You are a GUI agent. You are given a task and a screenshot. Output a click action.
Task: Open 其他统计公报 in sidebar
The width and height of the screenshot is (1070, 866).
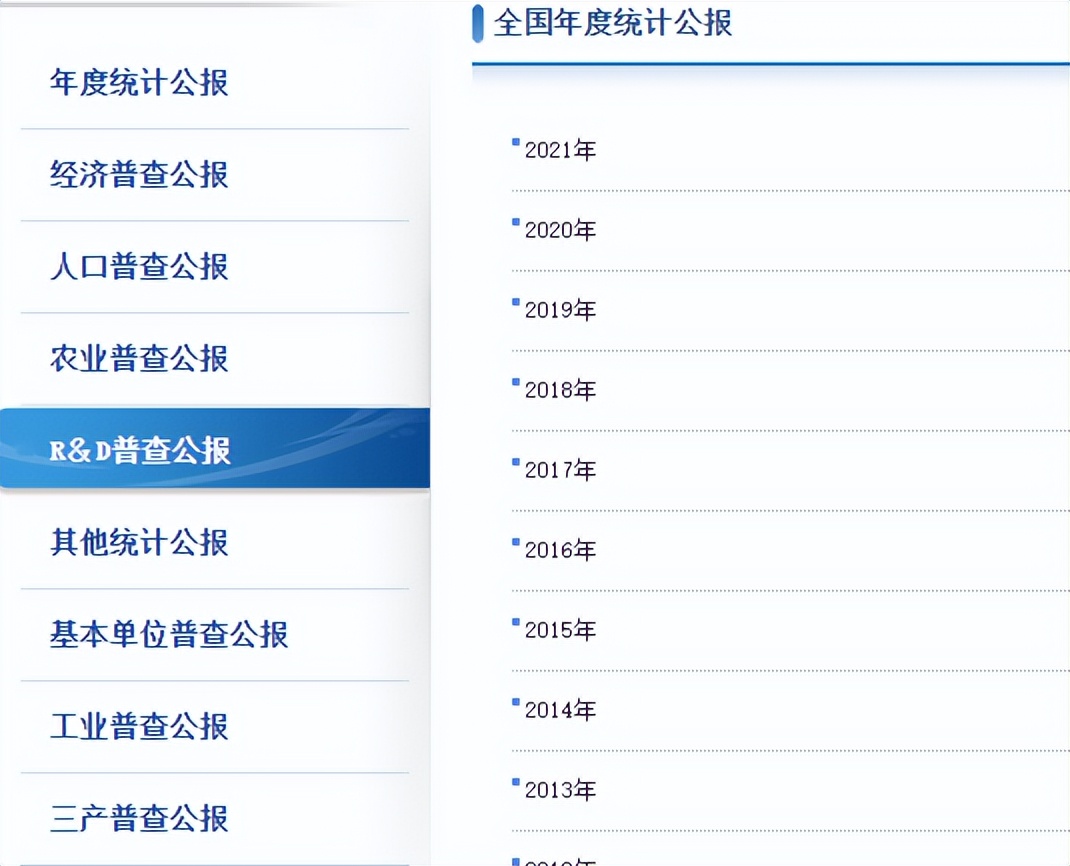139,543
